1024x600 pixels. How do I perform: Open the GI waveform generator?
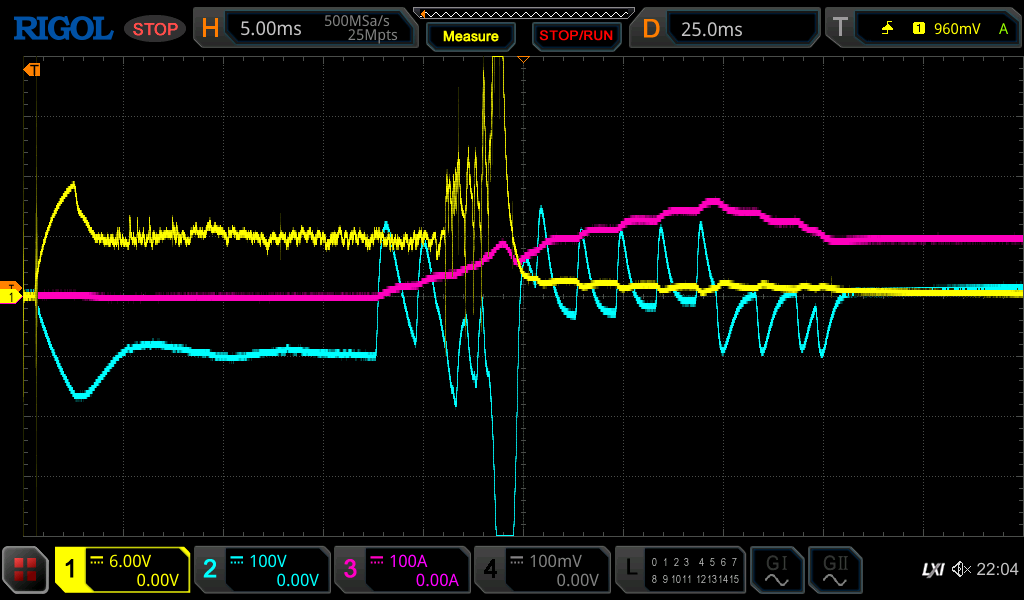pos(776,570)
